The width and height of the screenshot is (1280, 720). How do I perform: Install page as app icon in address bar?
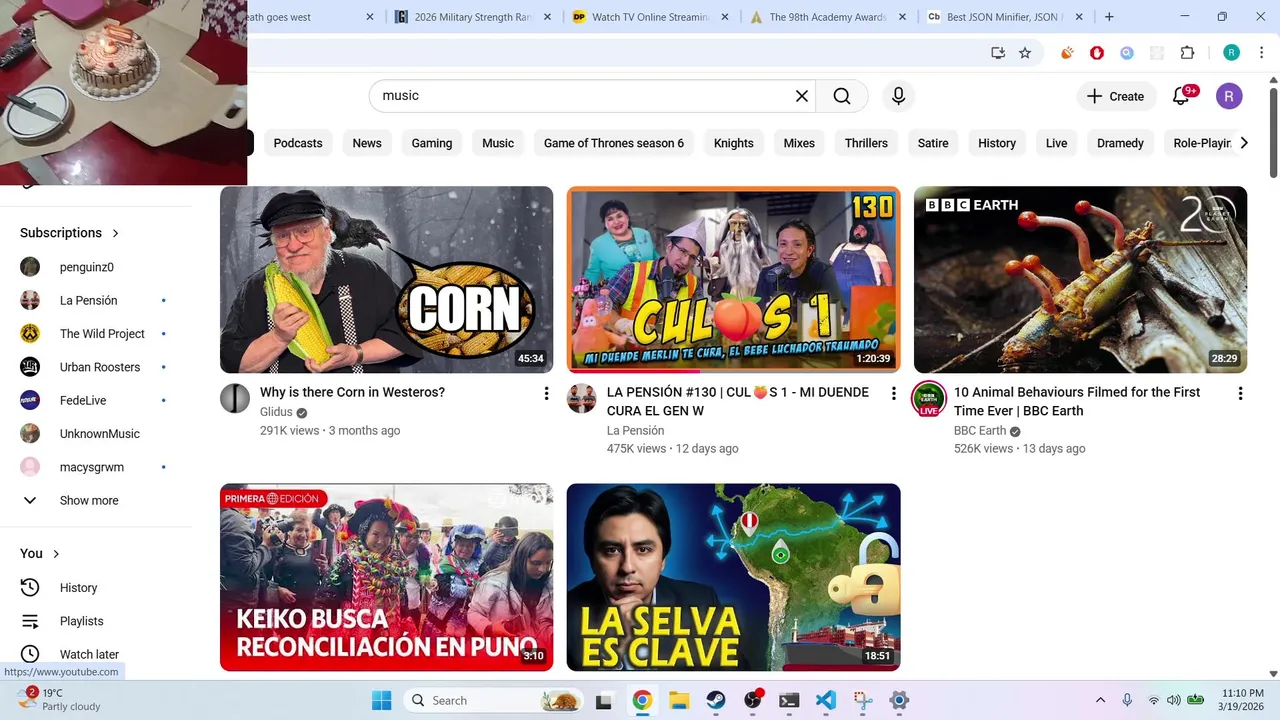tap(998, 53)
